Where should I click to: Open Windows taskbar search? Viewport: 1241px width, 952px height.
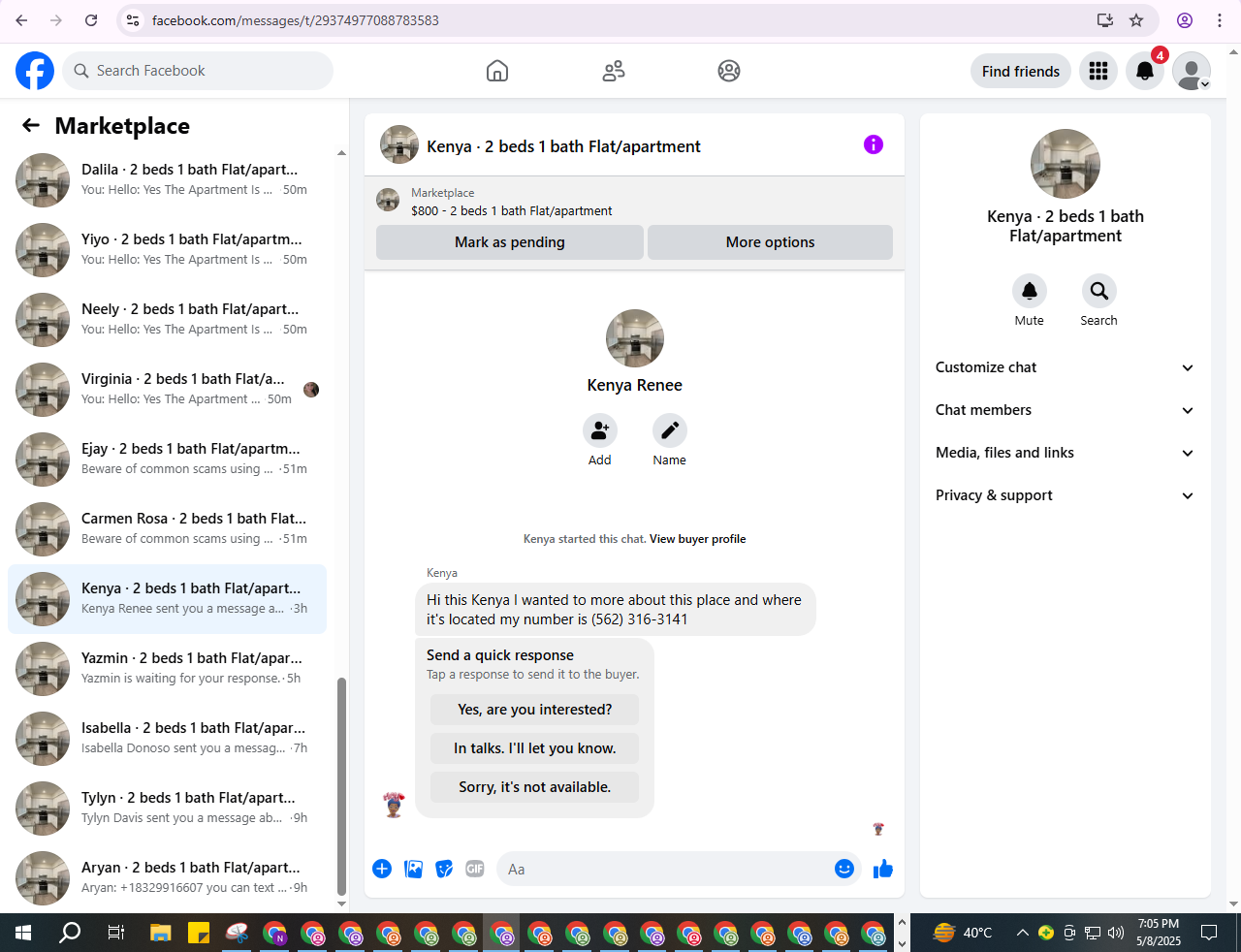[x=70, y=933]
